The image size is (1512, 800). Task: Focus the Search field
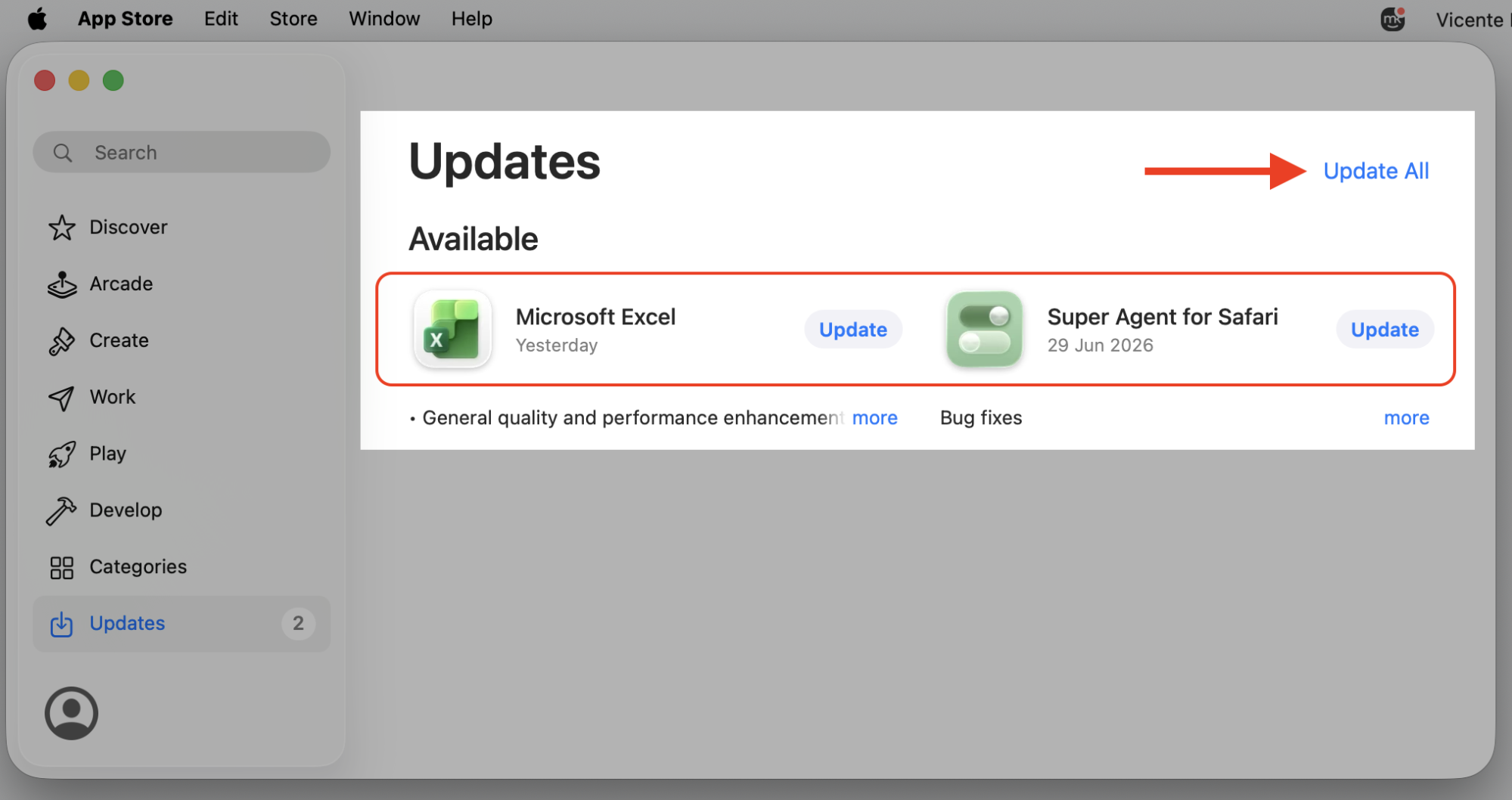[182, 153]
